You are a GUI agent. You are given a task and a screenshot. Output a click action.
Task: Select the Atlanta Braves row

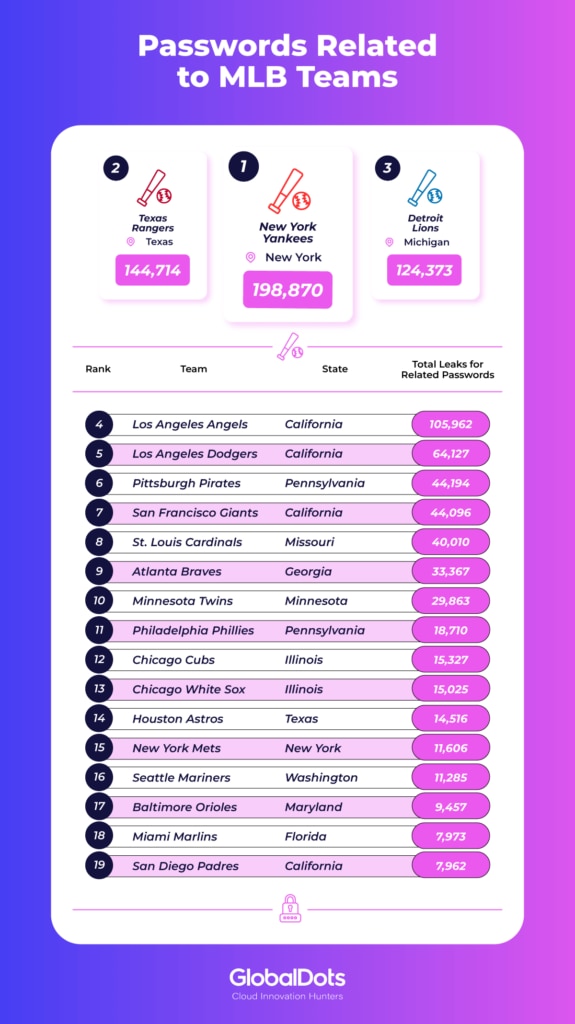tap(288, 571)
